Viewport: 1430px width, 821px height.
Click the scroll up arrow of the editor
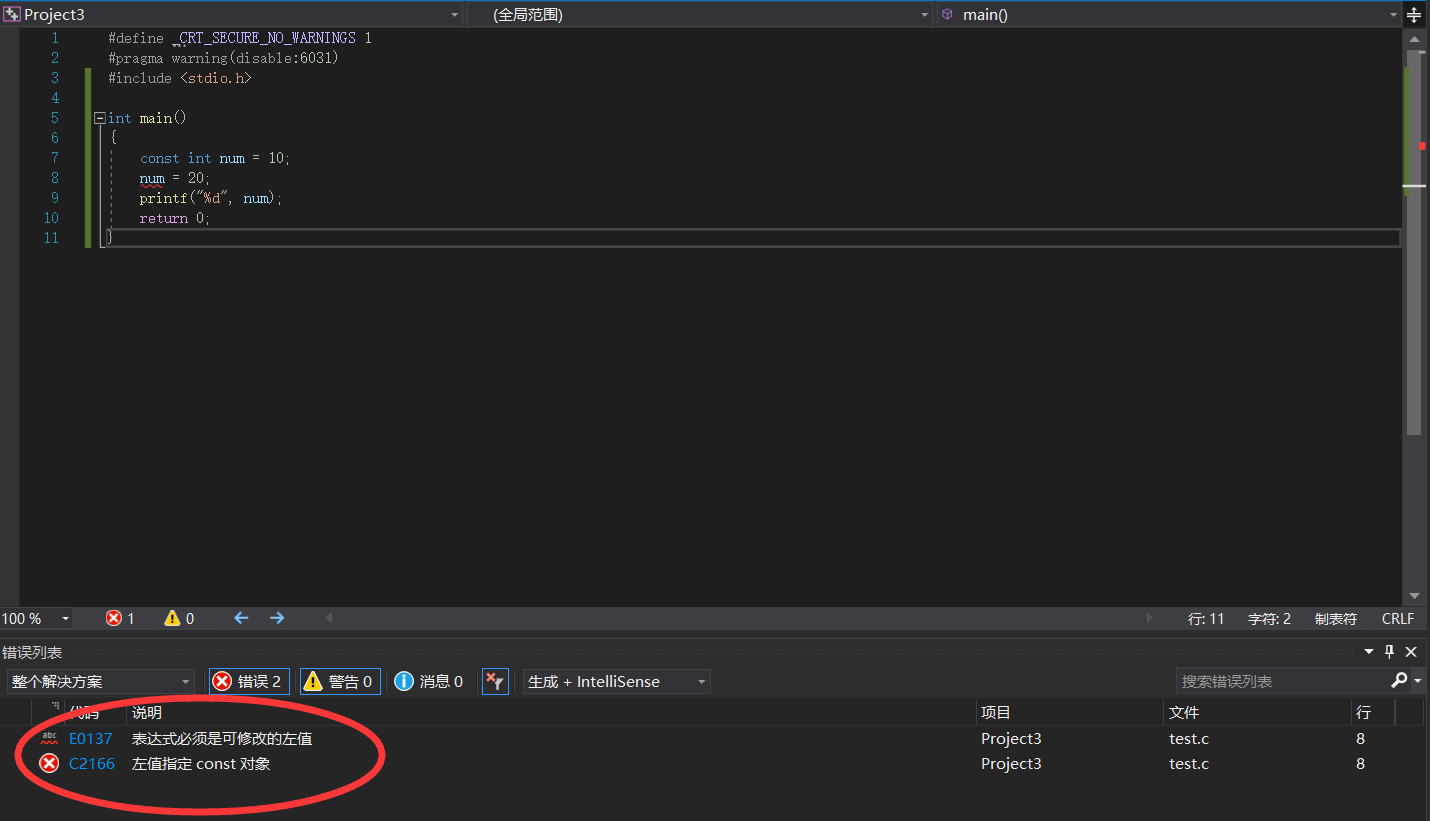pyautogui.click(x=1414, y=37)
